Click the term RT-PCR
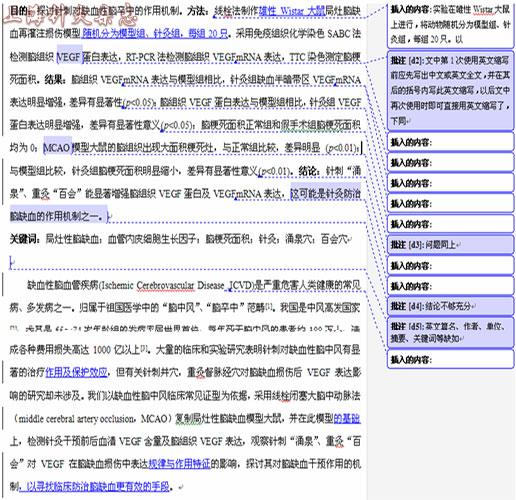The height and width of the screenshot is (500, 516). (140, 57)
